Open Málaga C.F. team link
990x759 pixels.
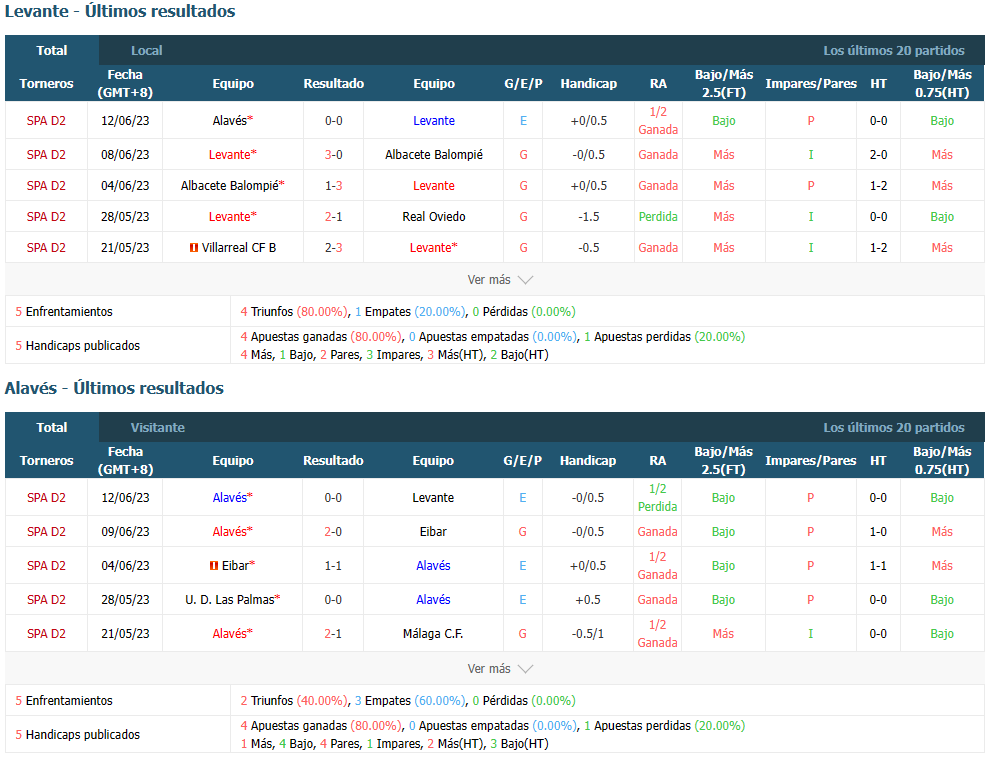(x=433, y=633)
